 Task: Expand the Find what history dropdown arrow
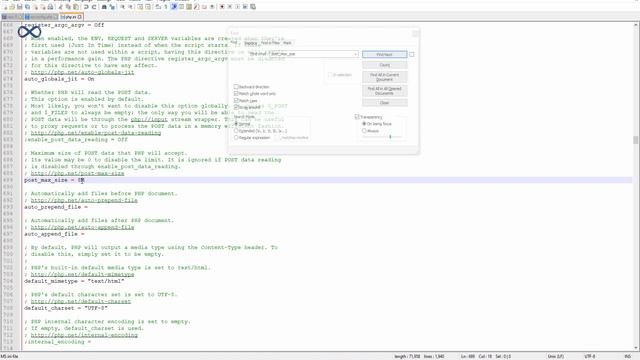355,54
